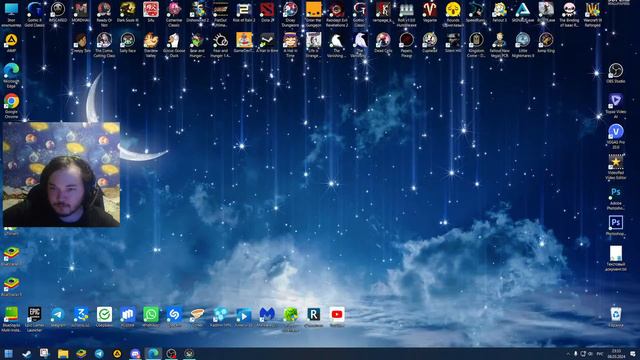
Task: Open The Binding of Isaac shortcut
Action: [569, 13]
